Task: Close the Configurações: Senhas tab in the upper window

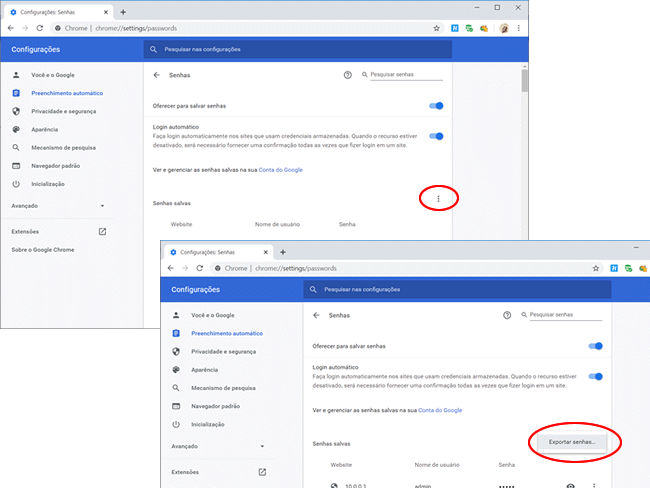Action: point(106,12)
